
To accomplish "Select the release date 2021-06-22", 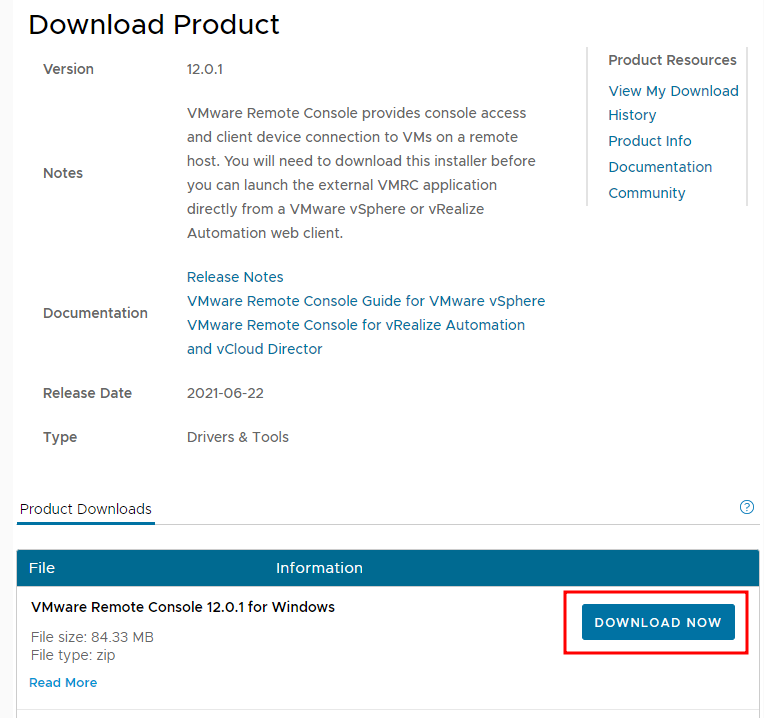I will (x=225, y=393).
